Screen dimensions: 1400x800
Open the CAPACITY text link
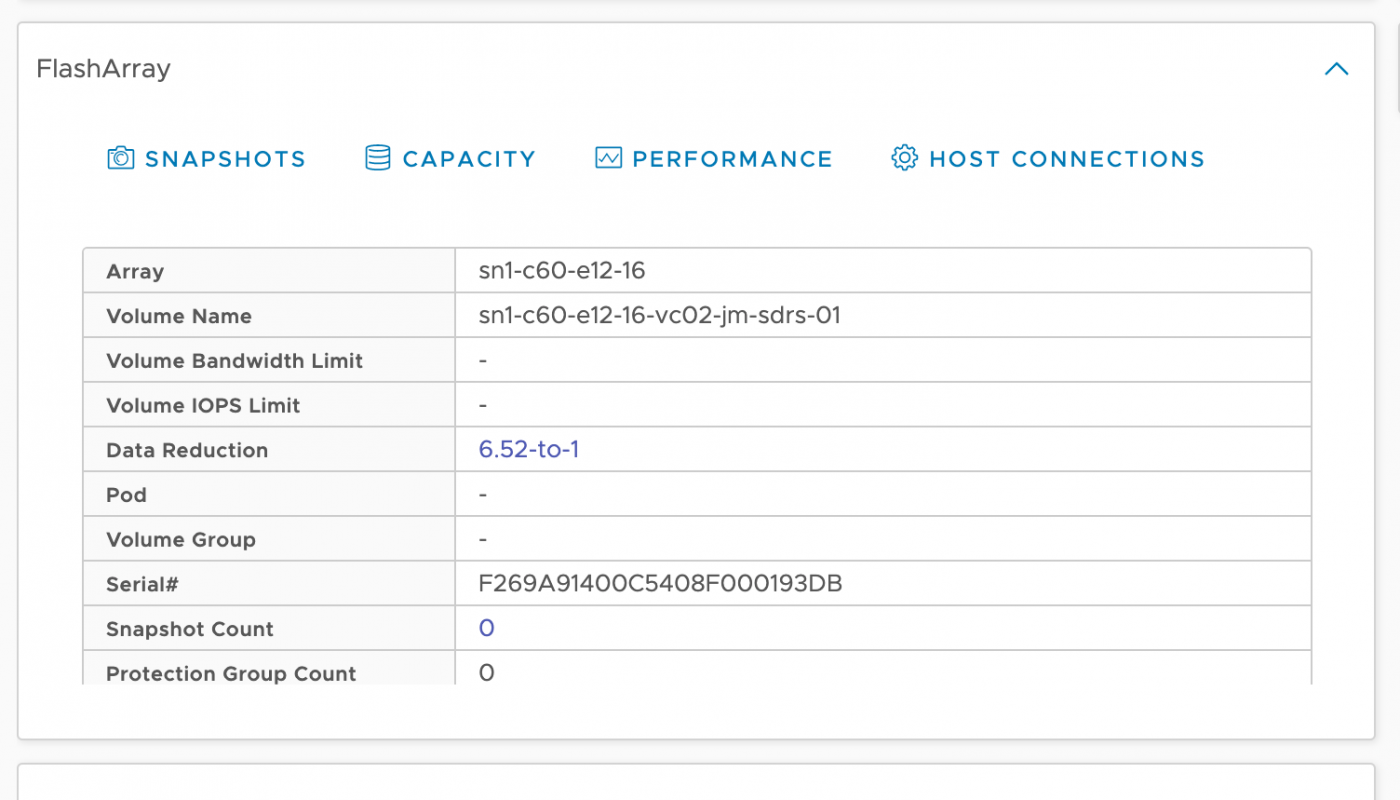[x=469, y=159]
